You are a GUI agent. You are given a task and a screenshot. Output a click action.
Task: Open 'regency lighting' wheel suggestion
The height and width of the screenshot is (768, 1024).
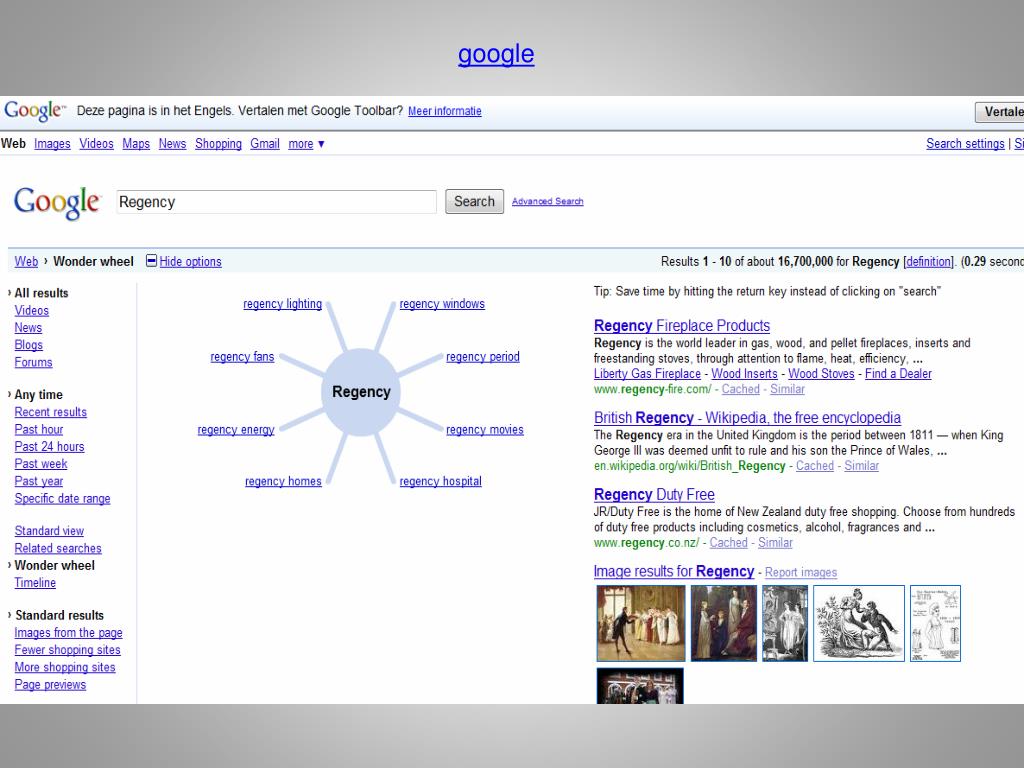point(282,304)
